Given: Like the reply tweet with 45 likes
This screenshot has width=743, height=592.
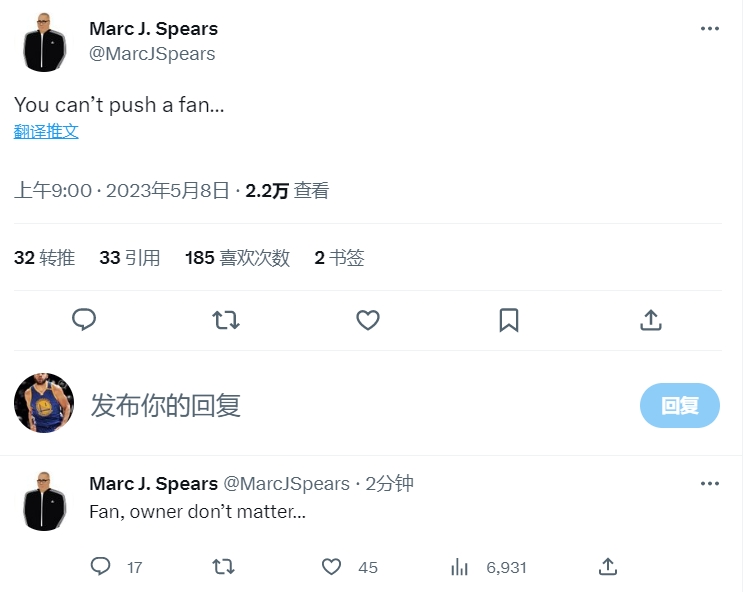Looking at the screenshot, I should click(x=332, y=566).
